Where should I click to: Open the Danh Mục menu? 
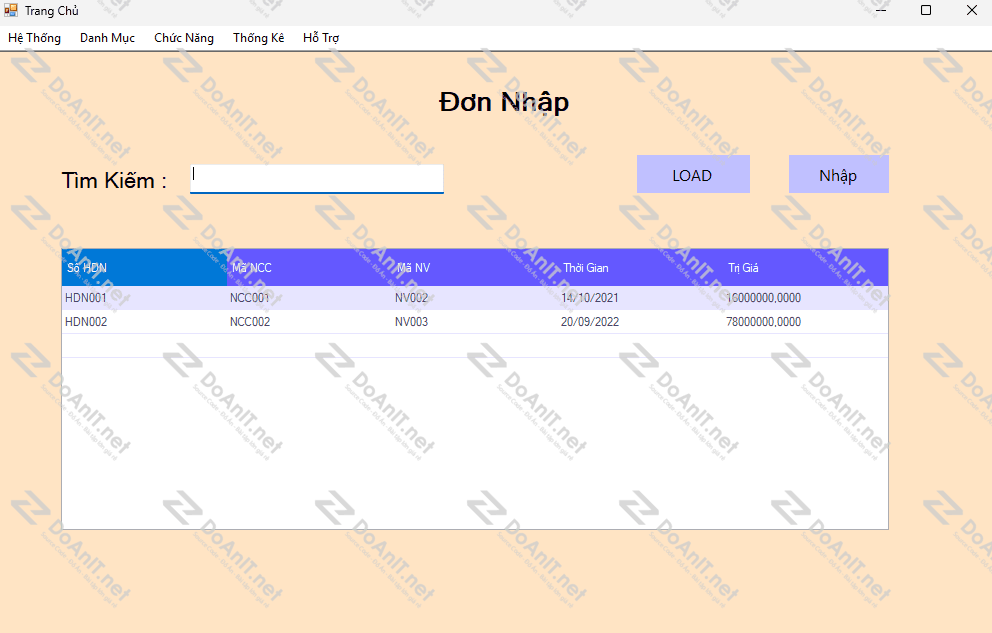point(107,38)
